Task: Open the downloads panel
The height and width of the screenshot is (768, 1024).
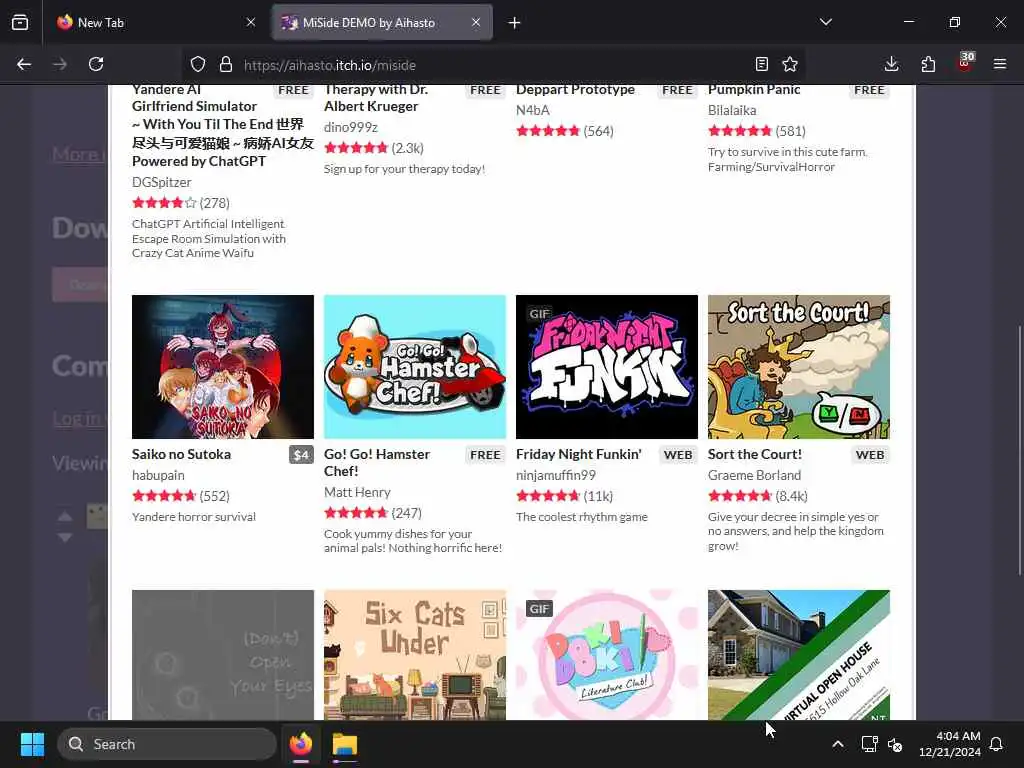Action: click(891, 64)
